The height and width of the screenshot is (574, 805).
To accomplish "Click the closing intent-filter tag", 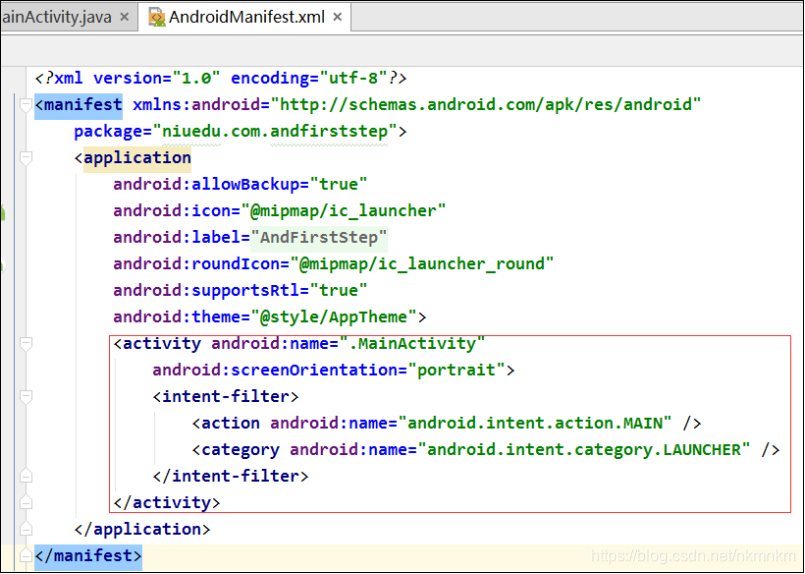I will [231, 476].
